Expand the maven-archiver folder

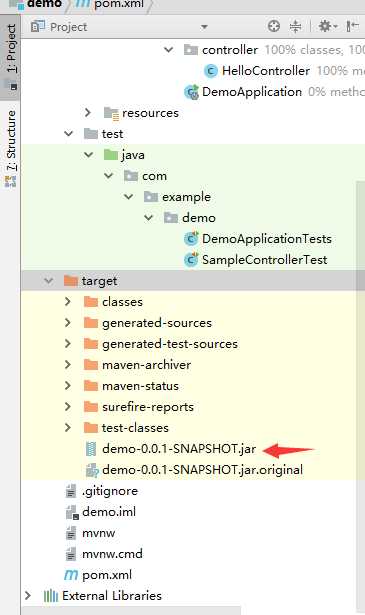pyautogui.click(x=68, y=365)
